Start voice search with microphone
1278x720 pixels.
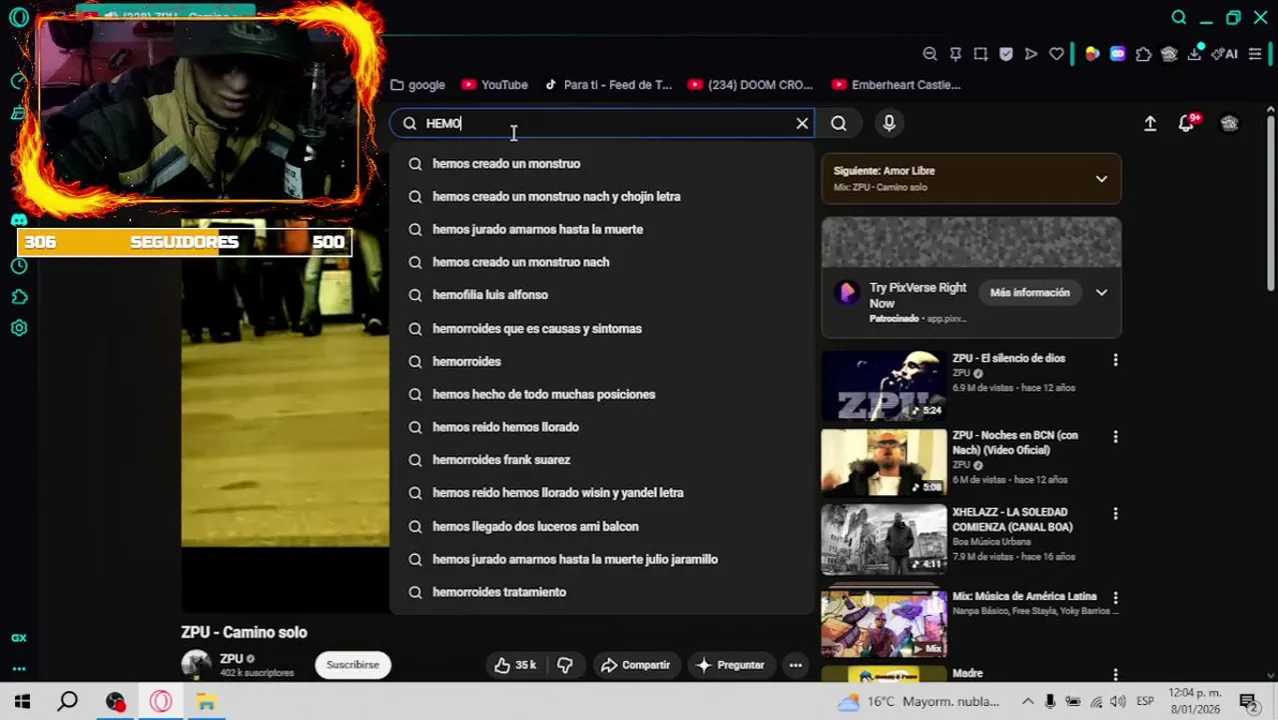889,123
